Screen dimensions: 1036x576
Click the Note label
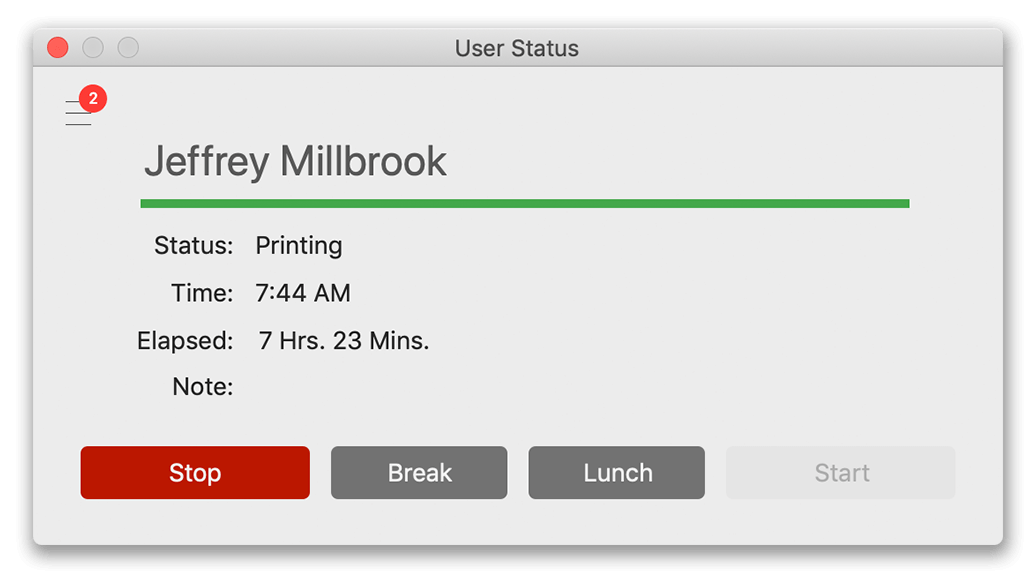click(x=202, y=386)
